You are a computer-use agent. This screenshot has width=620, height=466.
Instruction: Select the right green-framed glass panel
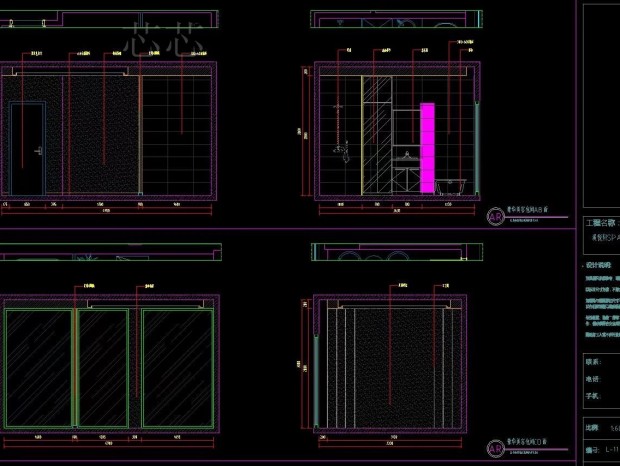click(177, 366)
